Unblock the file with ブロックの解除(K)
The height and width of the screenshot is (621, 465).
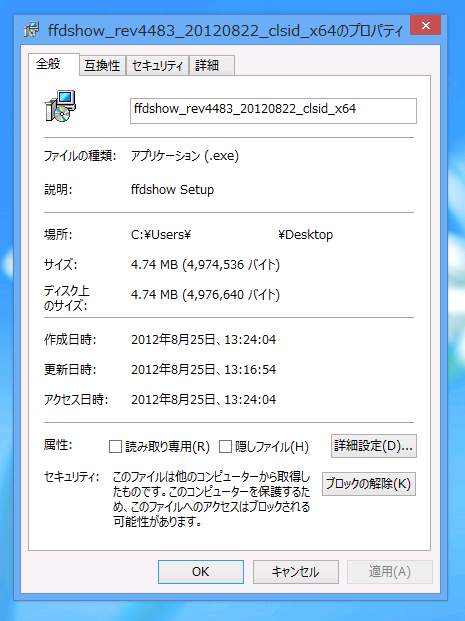(x=369, y=484)
